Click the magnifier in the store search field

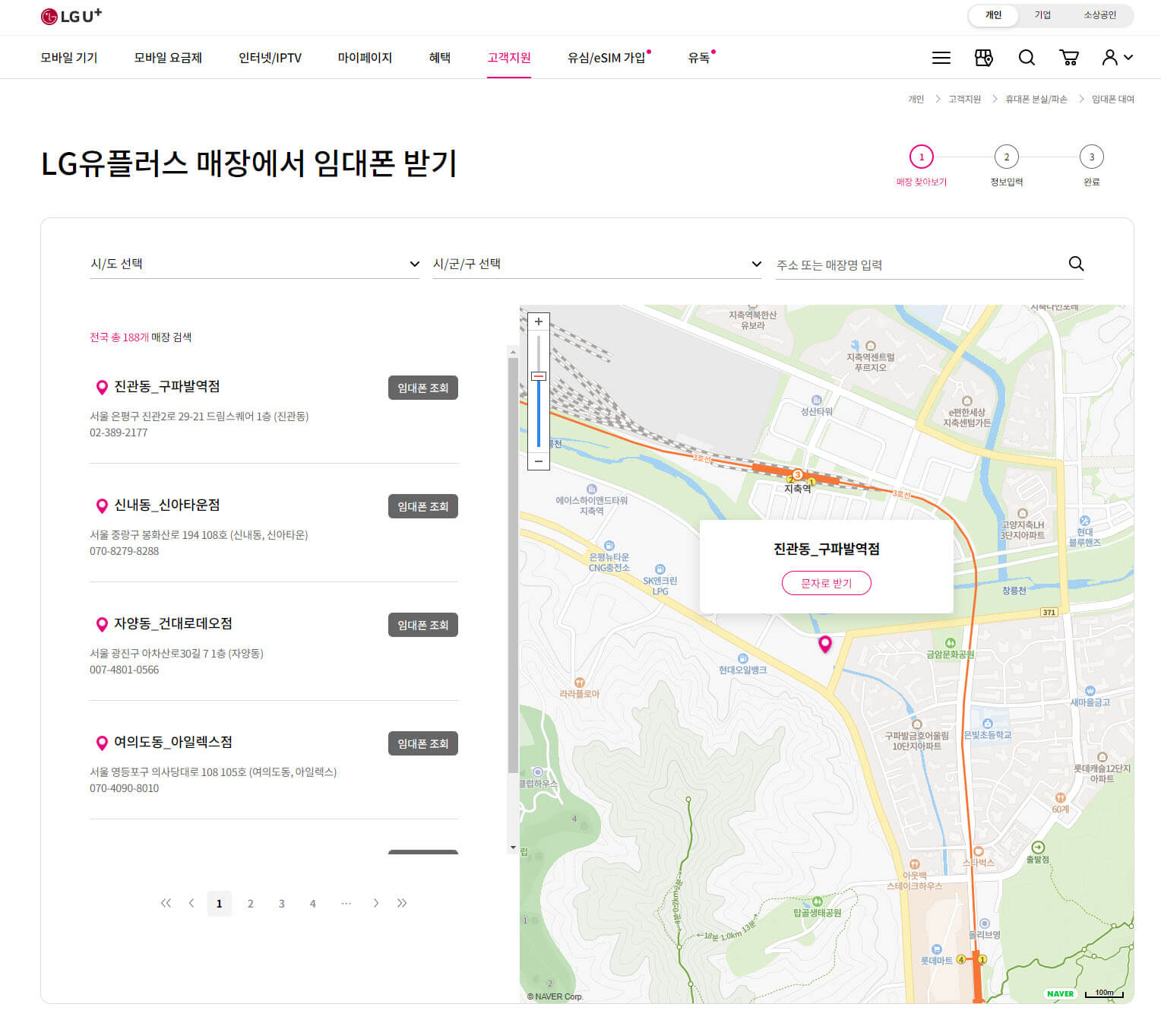pyautogui.click(x=1076, y=264)
